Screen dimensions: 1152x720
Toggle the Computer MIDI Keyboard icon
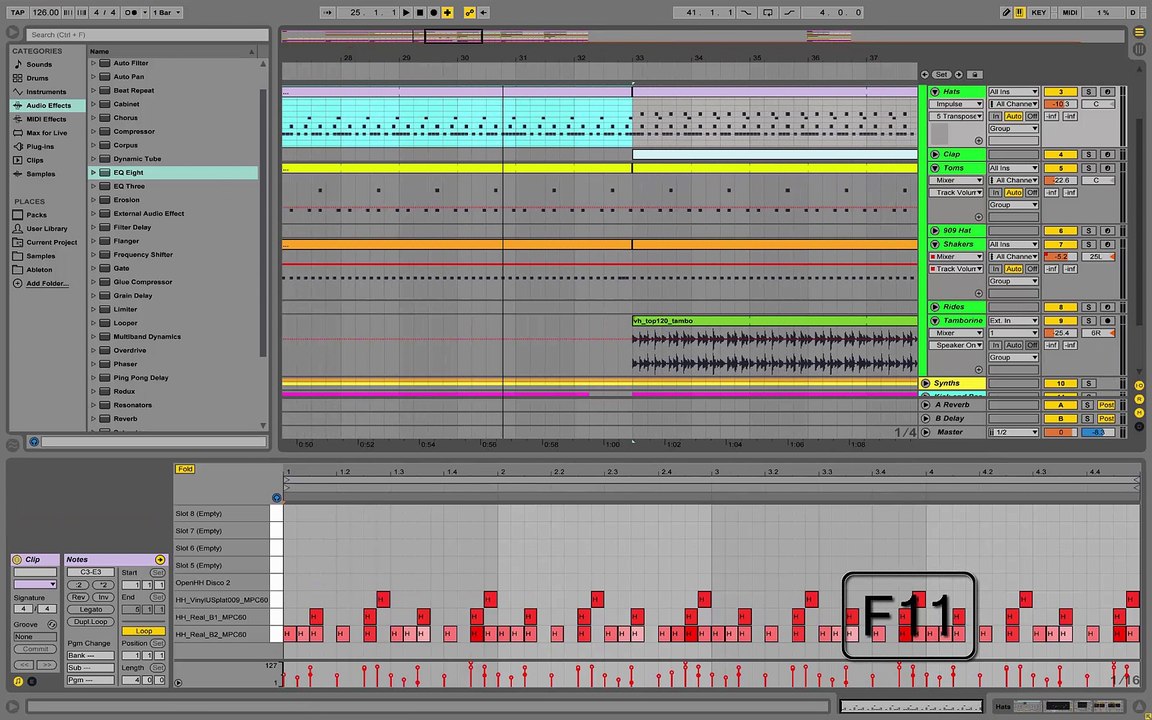[x=1020, y=12]
